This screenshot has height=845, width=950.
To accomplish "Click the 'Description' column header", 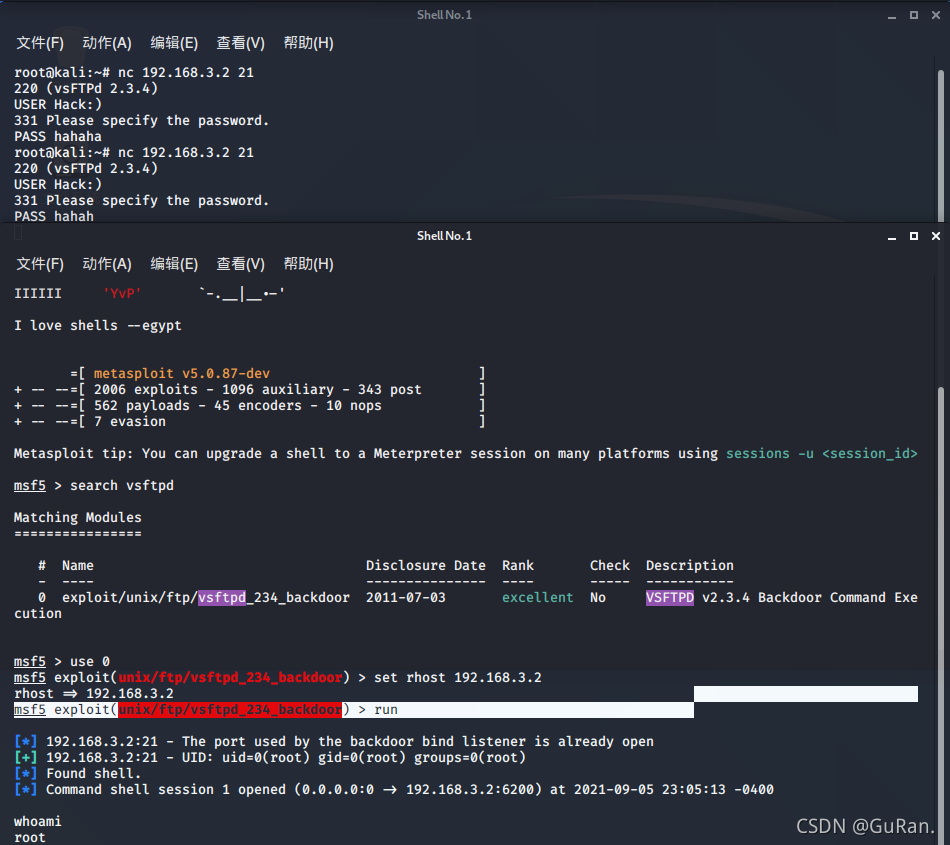I will pos(689,566).
